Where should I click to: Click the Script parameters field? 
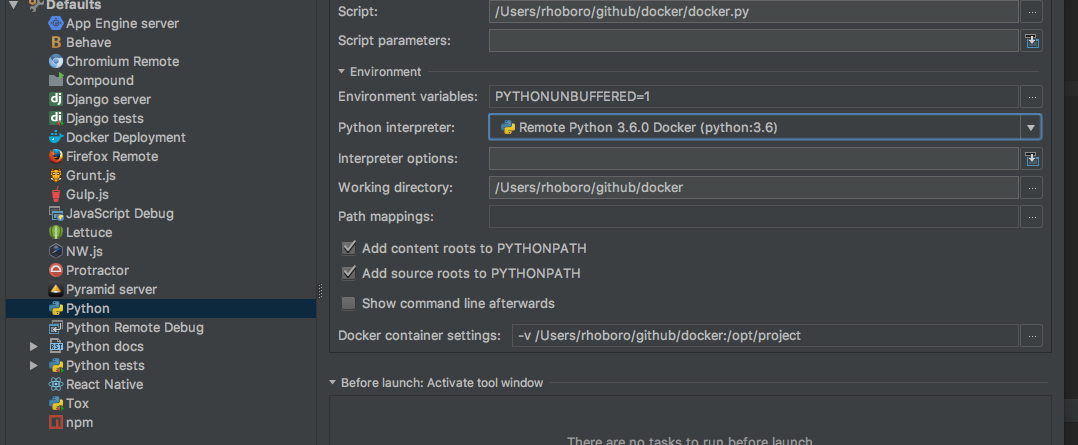pyautogui.click(x=754, y=41)
